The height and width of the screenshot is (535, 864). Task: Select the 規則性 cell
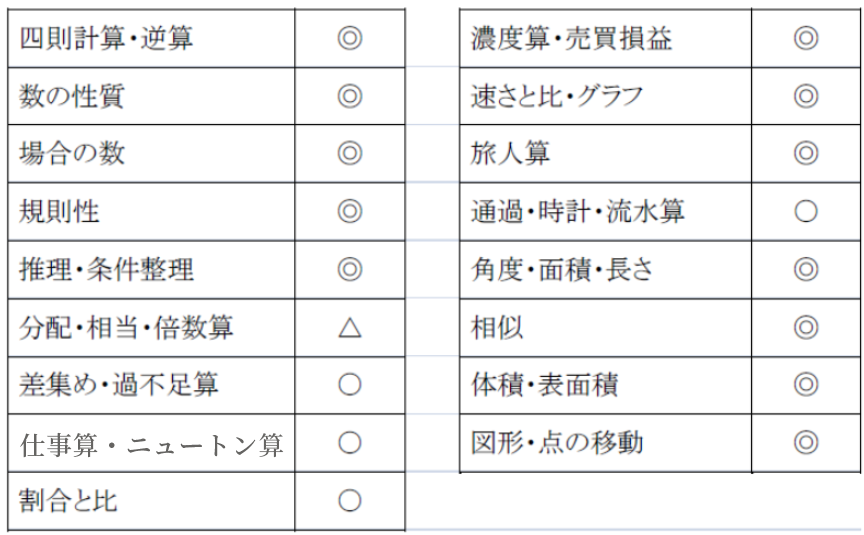click(x=152, y=212)
